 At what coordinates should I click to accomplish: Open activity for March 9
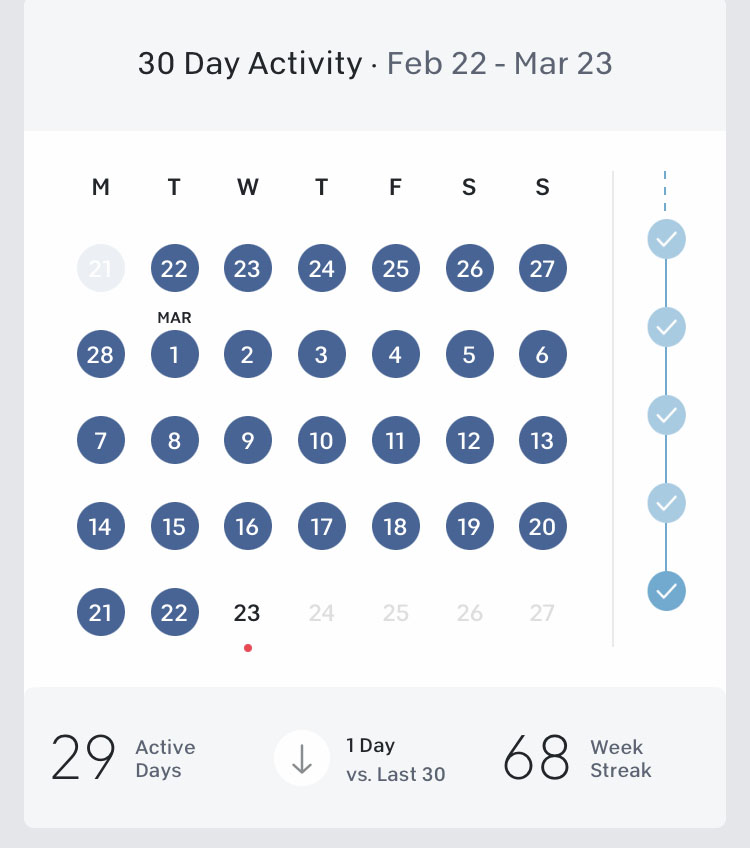pyautogui.click(x=247, y=441)
